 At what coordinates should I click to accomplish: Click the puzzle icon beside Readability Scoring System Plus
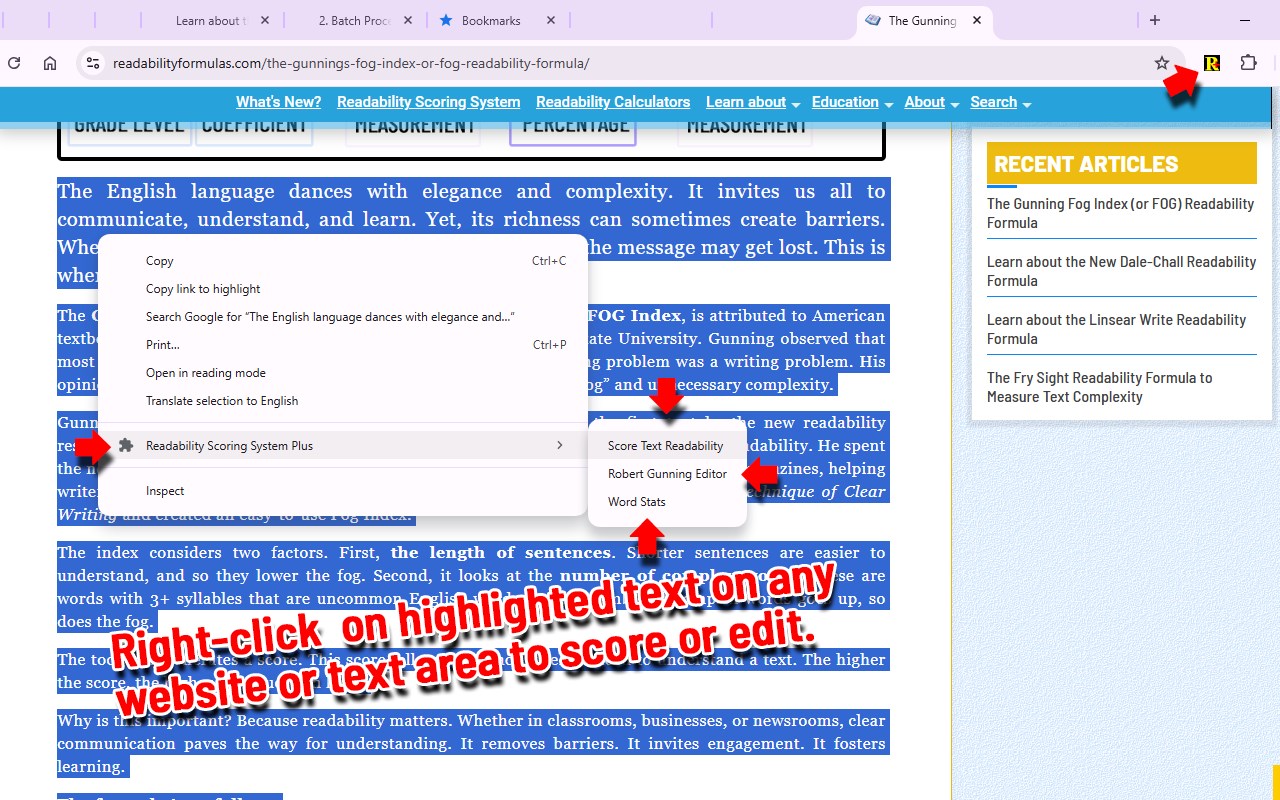click(126, 446)
